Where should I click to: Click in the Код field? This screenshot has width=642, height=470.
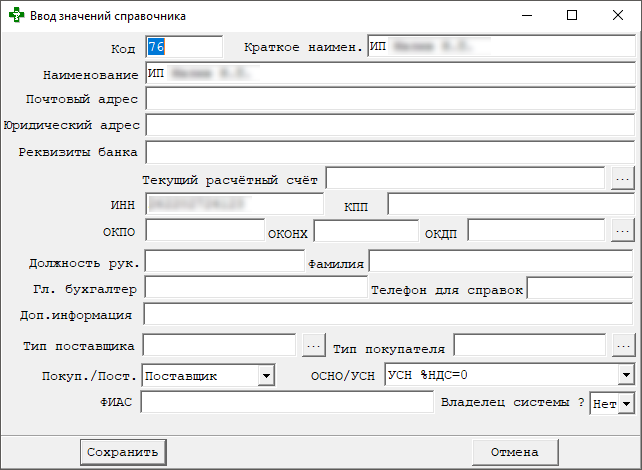pyautogui.click(x=184, y=47)
